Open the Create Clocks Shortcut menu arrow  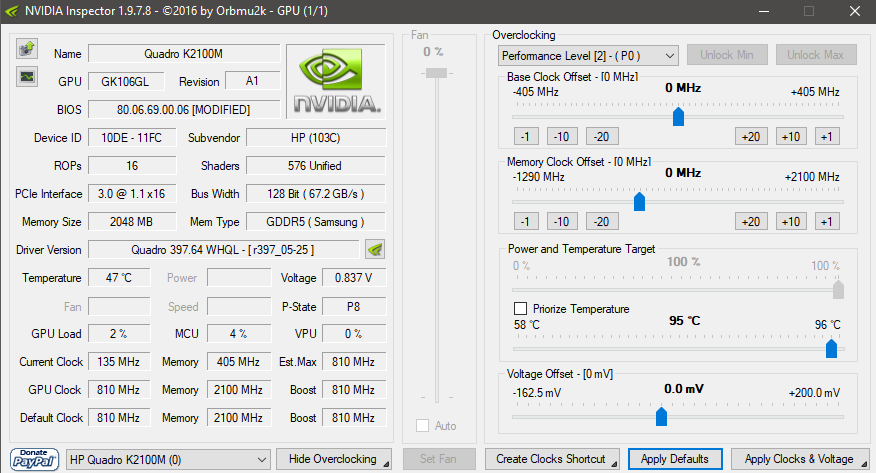point(614,464)
